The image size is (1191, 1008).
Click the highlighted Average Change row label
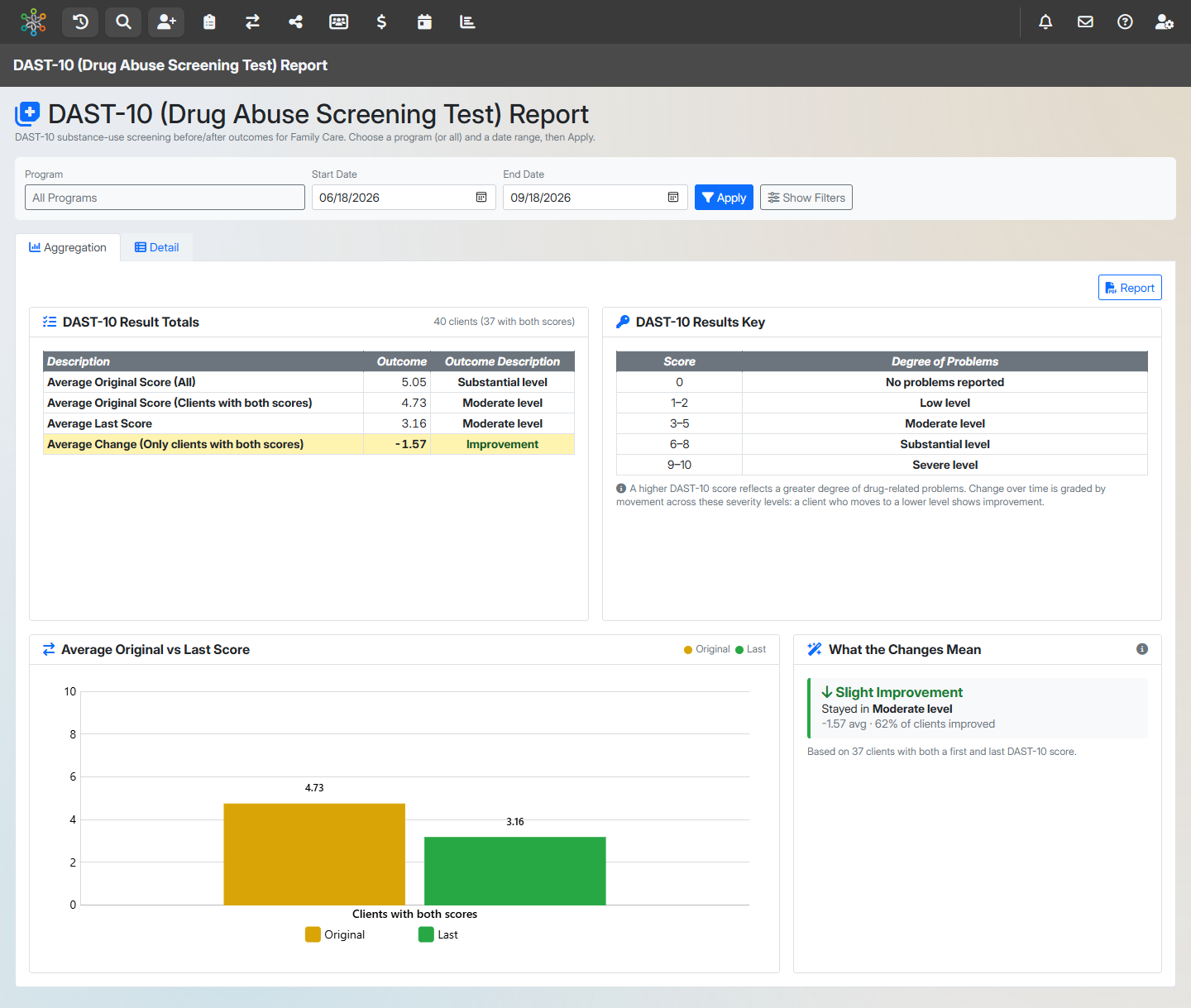175,444
